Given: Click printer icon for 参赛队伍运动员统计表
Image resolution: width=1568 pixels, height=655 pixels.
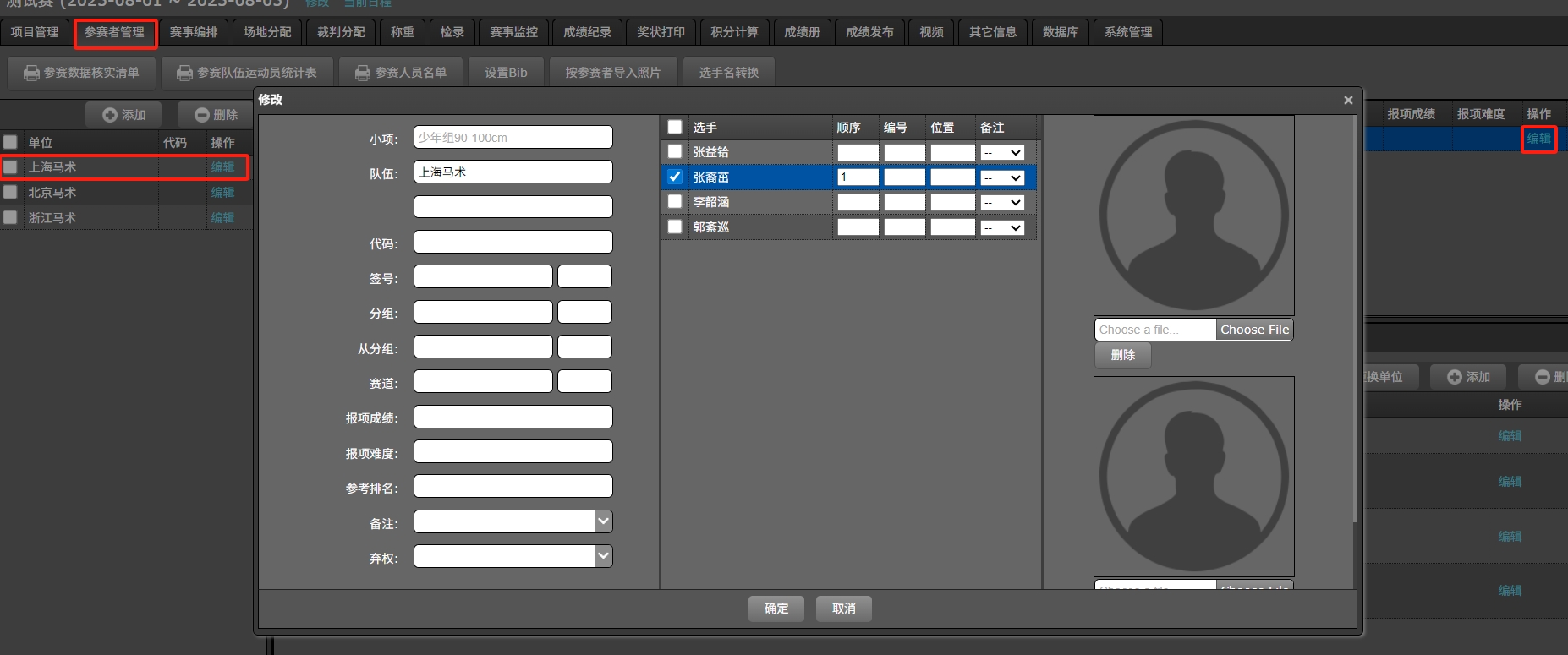Looking at the screenshot, I should tap(184, 73).
